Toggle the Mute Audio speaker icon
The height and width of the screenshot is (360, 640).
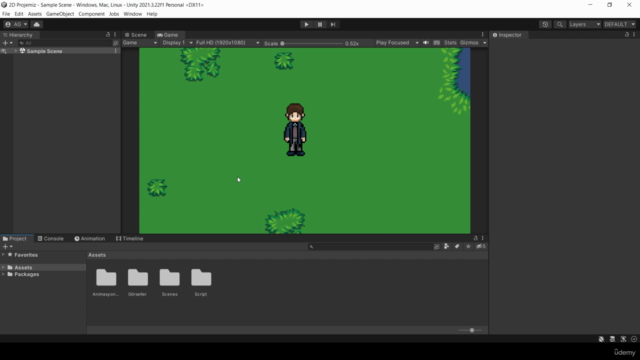pyautogui.click(x=426, y=43)
